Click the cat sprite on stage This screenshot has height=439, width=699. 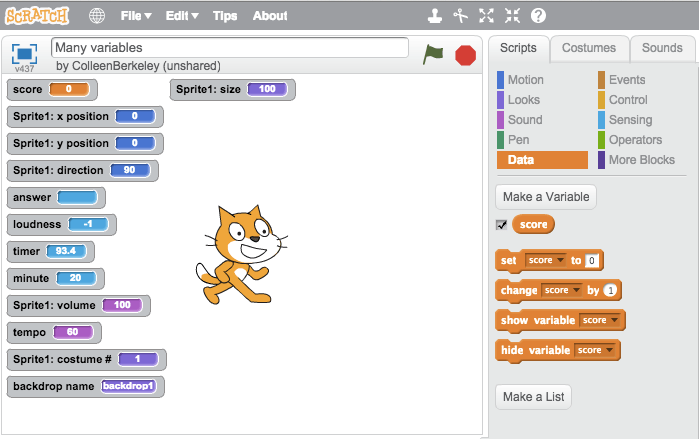pyautogui.click(x=241, y=255)
